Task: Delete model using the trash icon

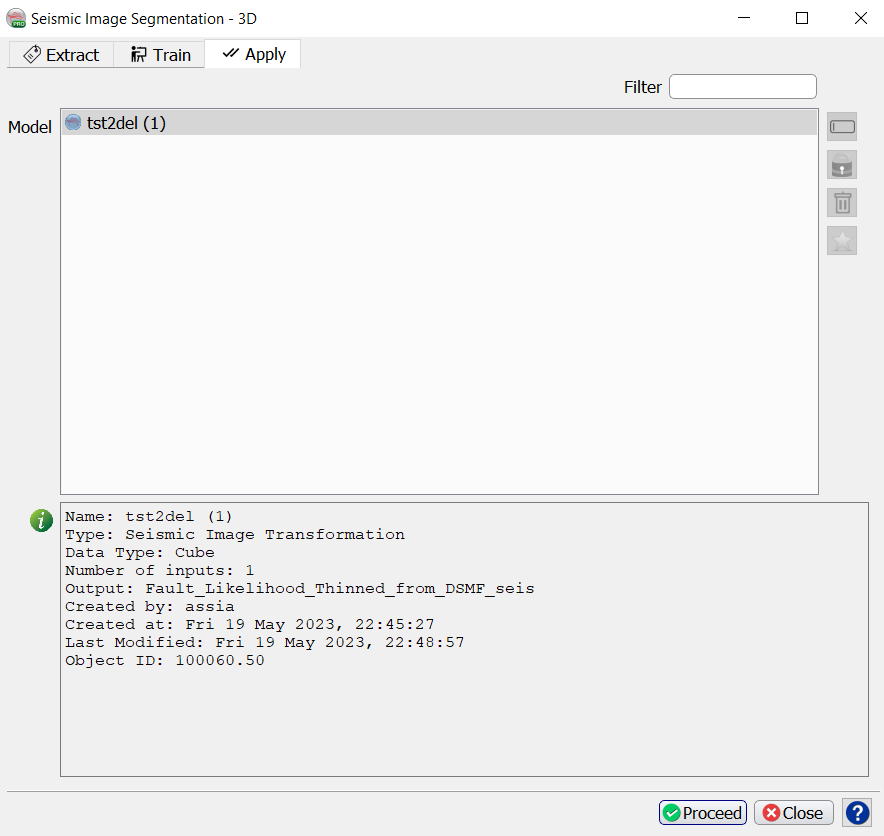Action: pos(842,203)
